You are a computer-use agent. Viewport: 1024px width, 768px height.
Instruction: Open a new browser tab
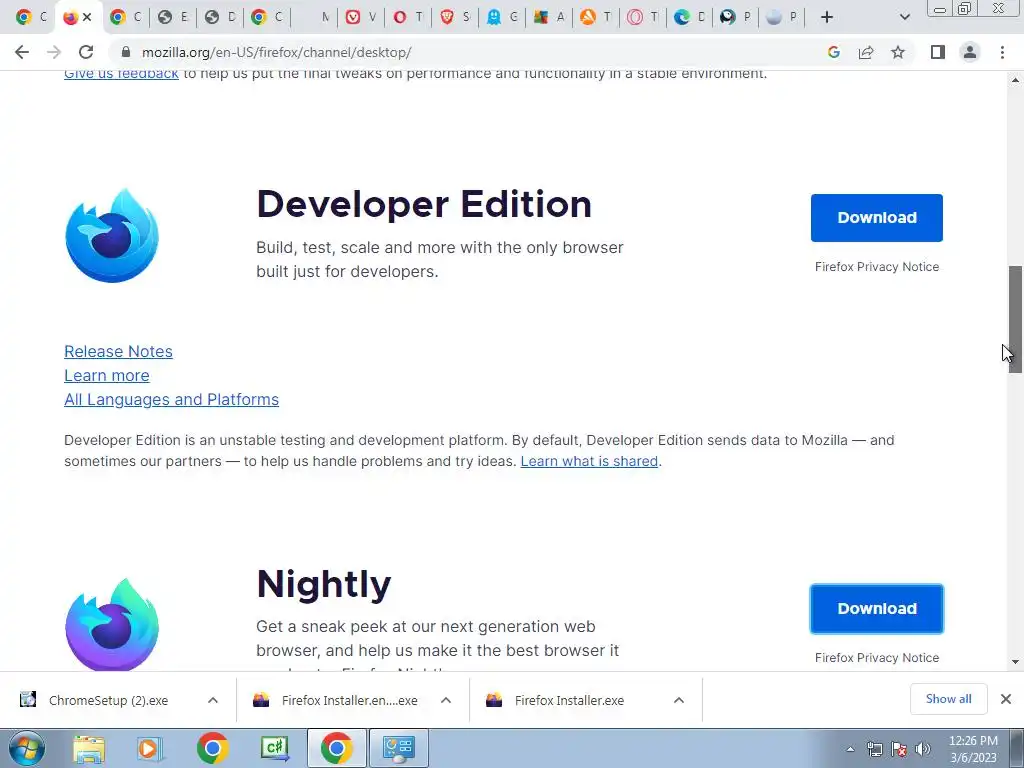827,17
